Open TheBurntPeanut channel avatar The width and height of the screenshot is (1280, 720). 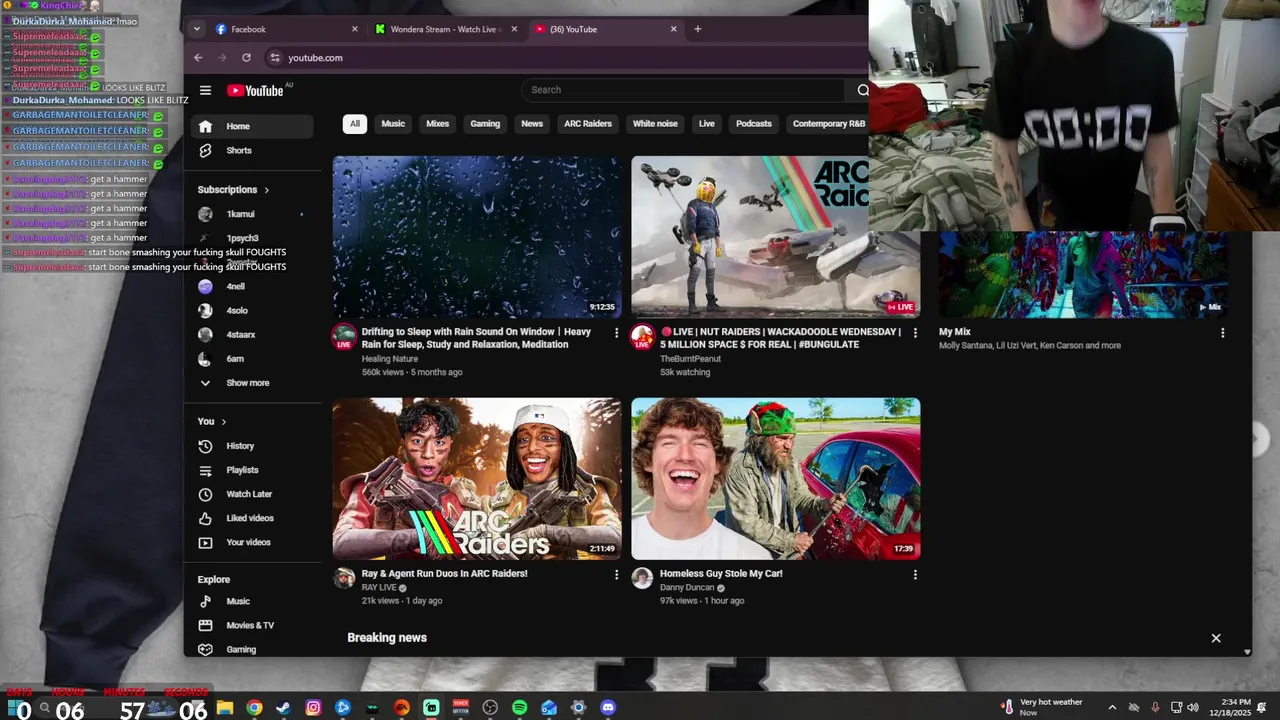coord(642,336)
